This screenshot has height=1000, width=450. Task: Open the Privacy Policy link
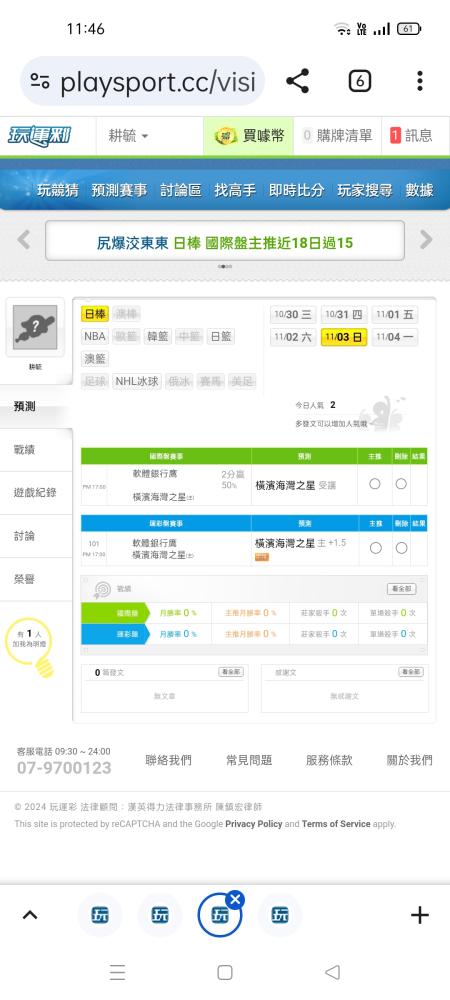click(x=254, y=824)
